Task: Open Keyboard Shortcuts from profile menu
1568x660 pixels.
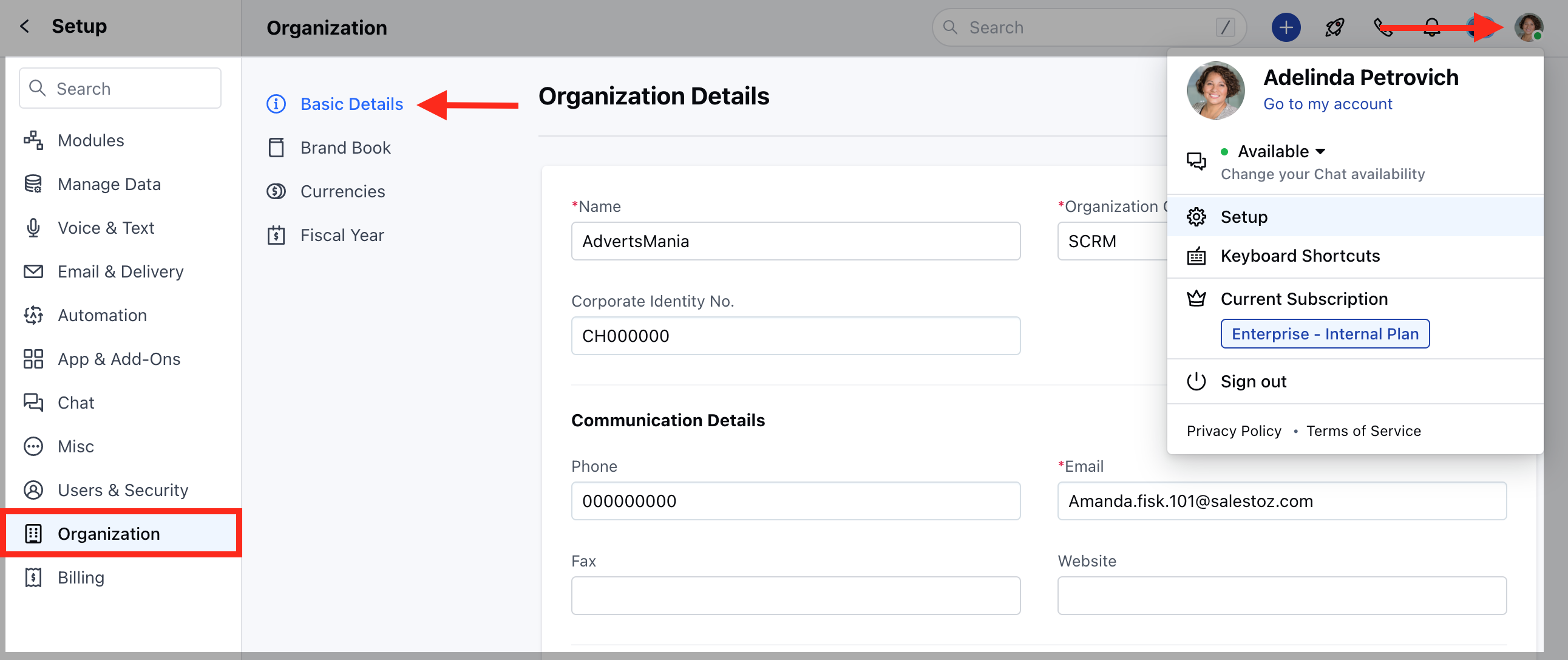Action: coord(1300,256)
